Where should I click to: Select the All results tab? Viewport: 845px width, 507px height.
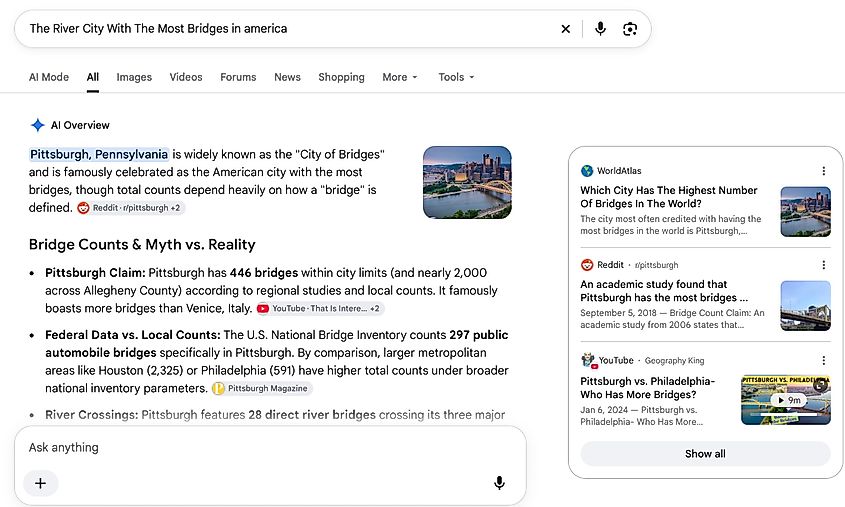93,77
